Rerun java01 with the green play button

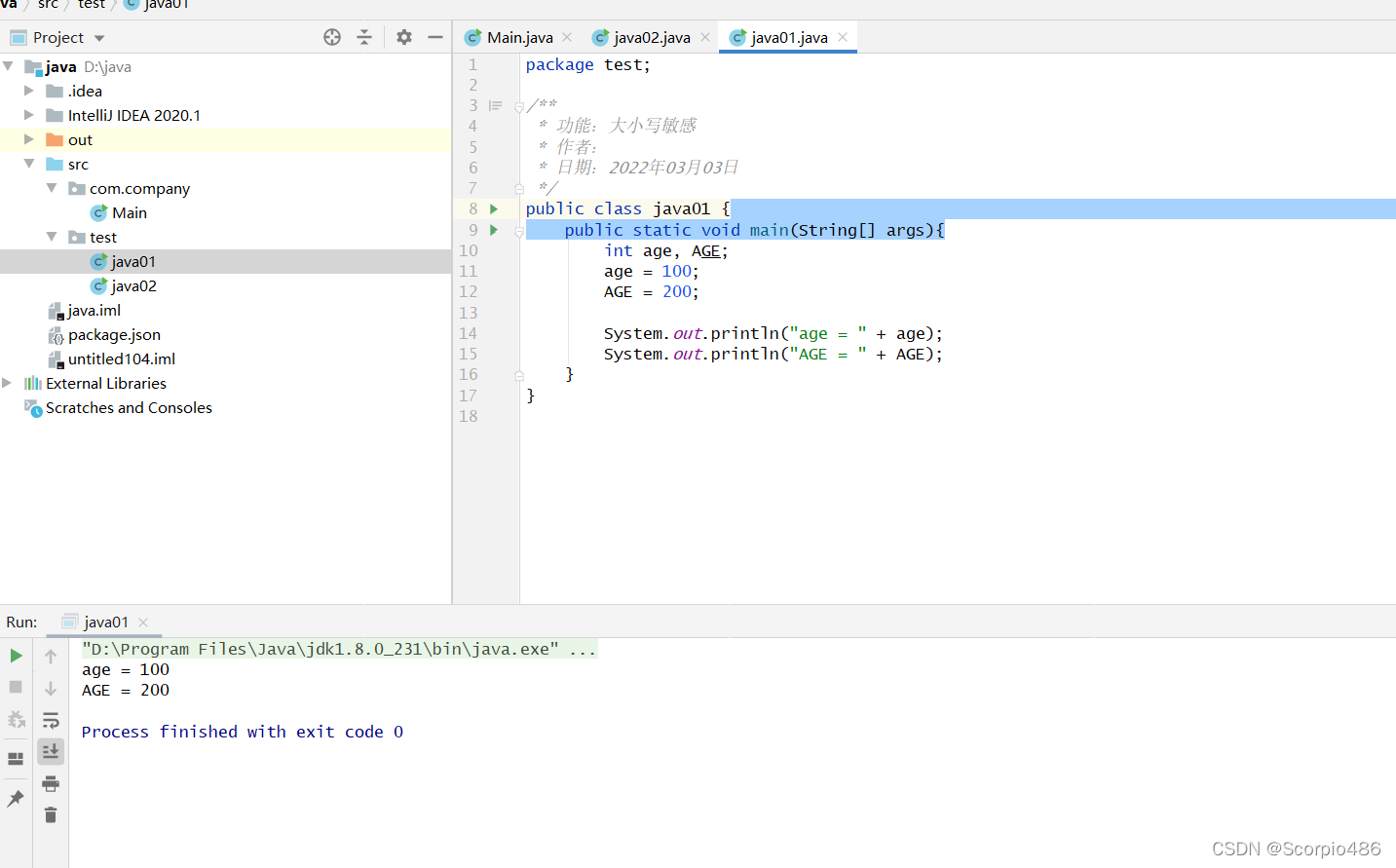click(16, 656)
